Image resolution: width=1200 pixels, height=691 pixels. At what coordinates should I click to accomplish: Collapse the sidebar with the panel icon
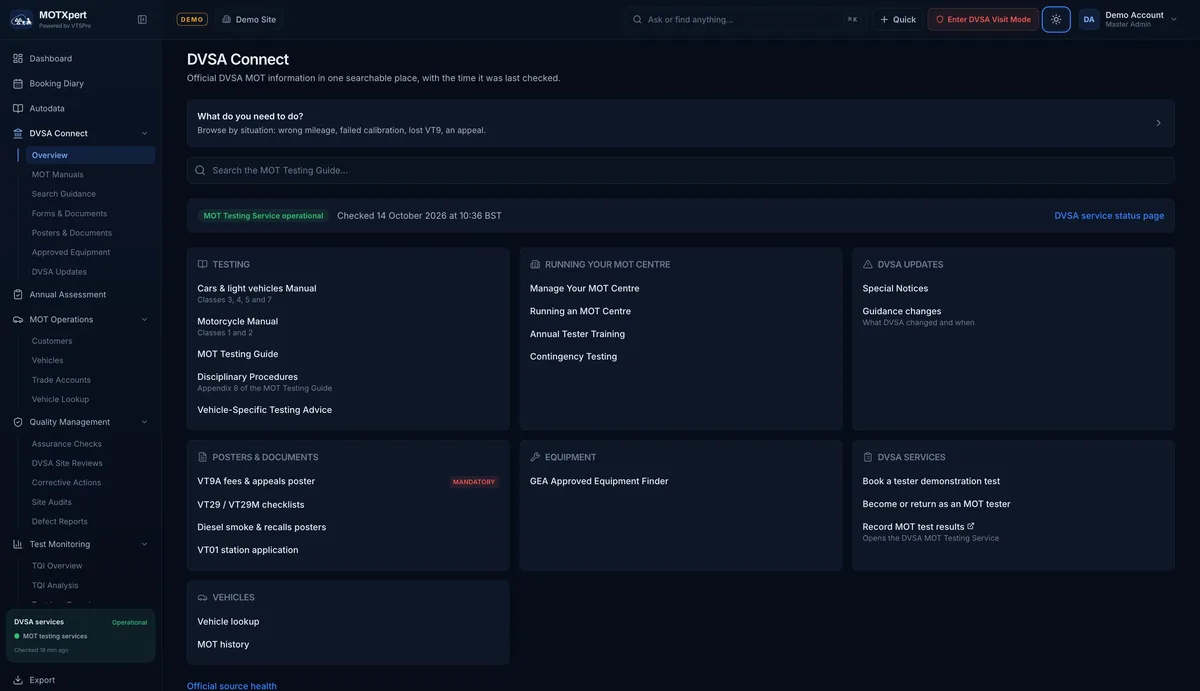142,19
